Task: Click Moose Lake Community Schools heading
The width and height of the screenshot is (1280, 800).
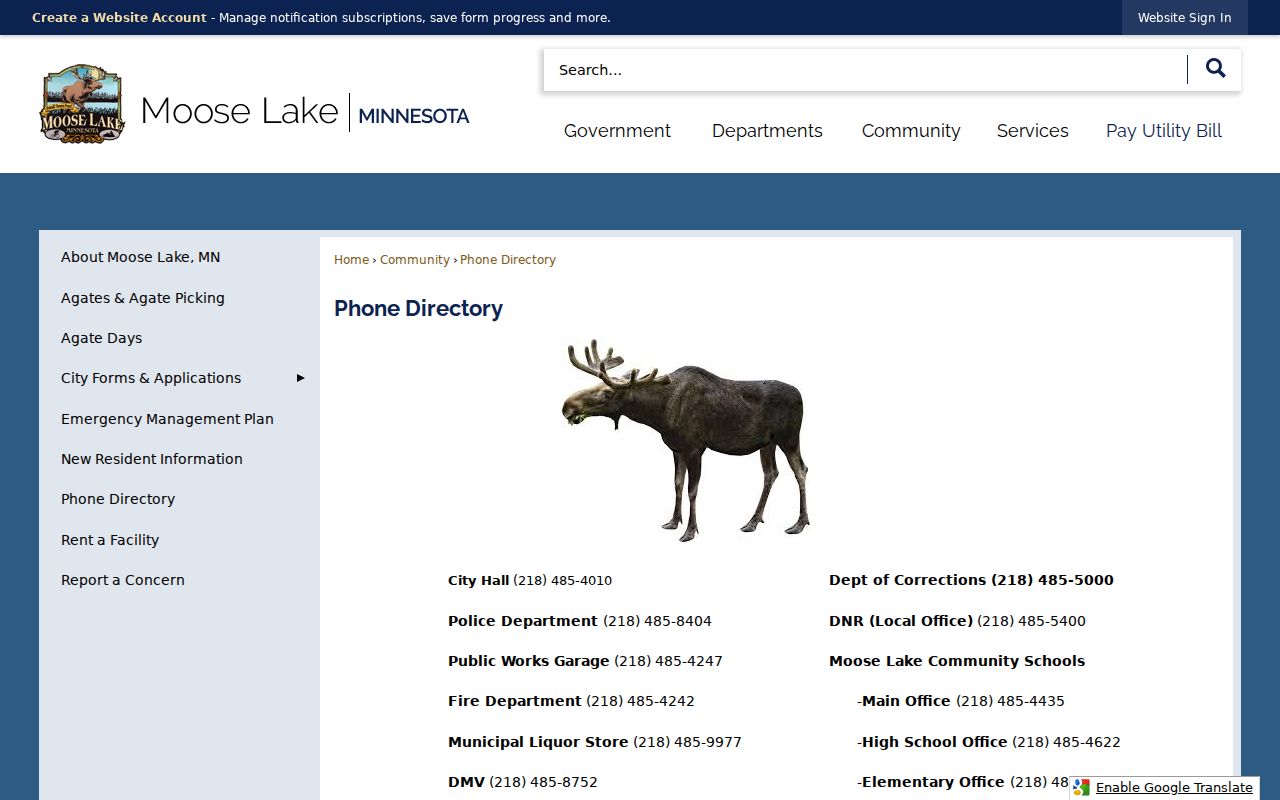Action: pos(957,661)
